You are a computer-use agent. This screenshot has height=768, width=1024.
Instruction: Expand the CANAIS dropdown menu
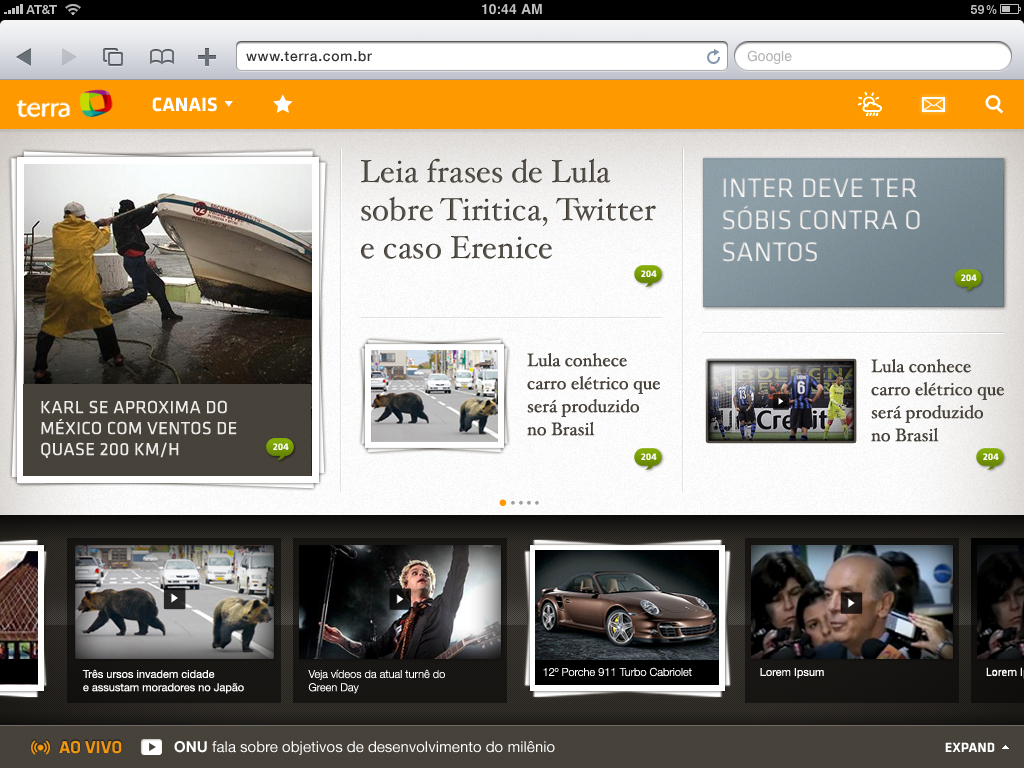[x=192, y=104]
